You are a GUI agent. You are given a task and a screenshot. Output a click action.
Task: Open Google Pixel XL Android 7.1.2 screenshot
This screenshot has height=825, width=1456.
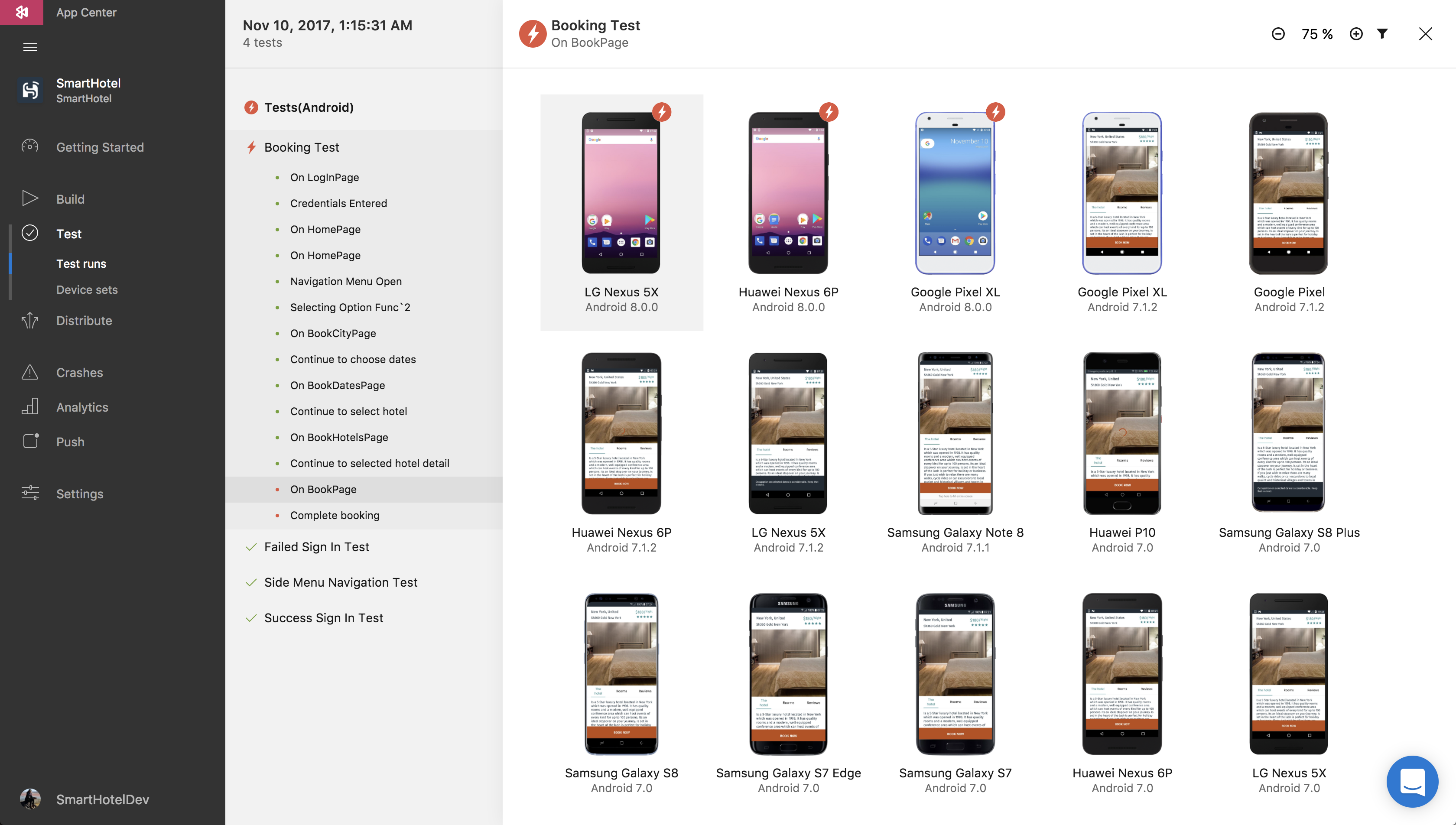[1122, 193]
